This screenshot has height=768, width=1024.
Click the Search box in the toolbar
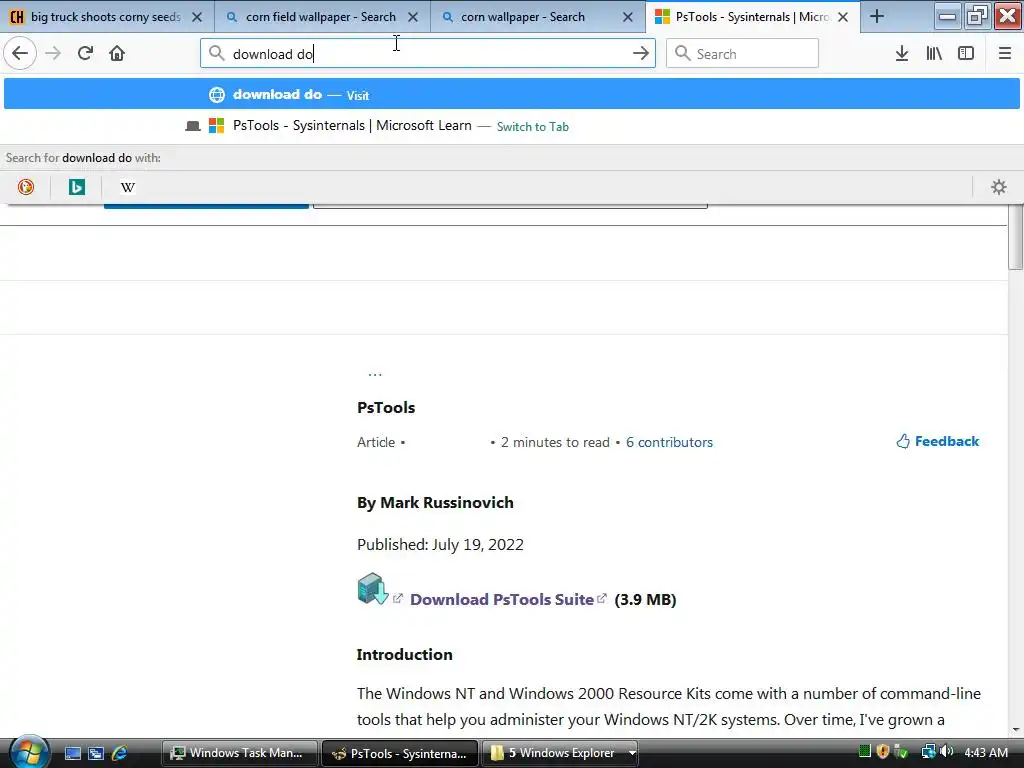point(742,54)
